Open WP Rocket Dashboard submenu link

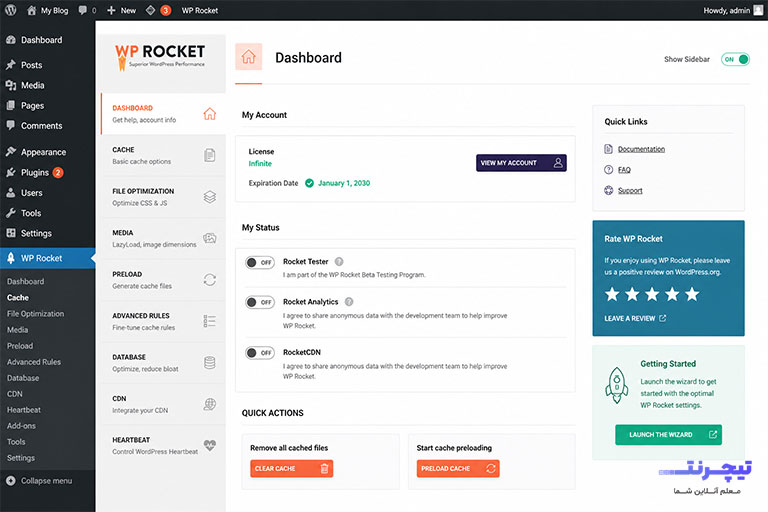pyautogui.click(x=25, y=281)
